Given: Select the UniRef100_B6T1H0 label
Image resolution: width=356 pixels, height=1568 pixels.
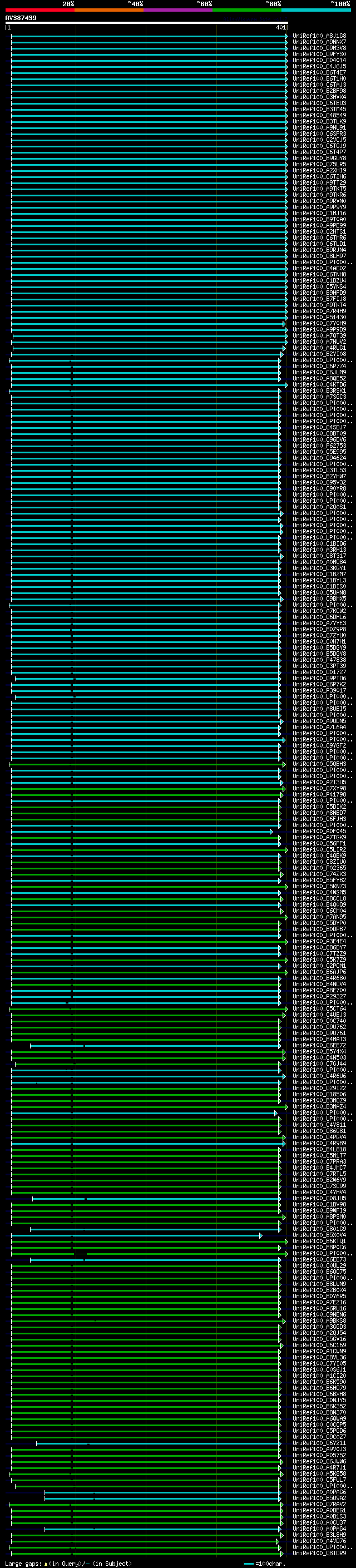Looking at the screenshot, I should pos(319,78).
